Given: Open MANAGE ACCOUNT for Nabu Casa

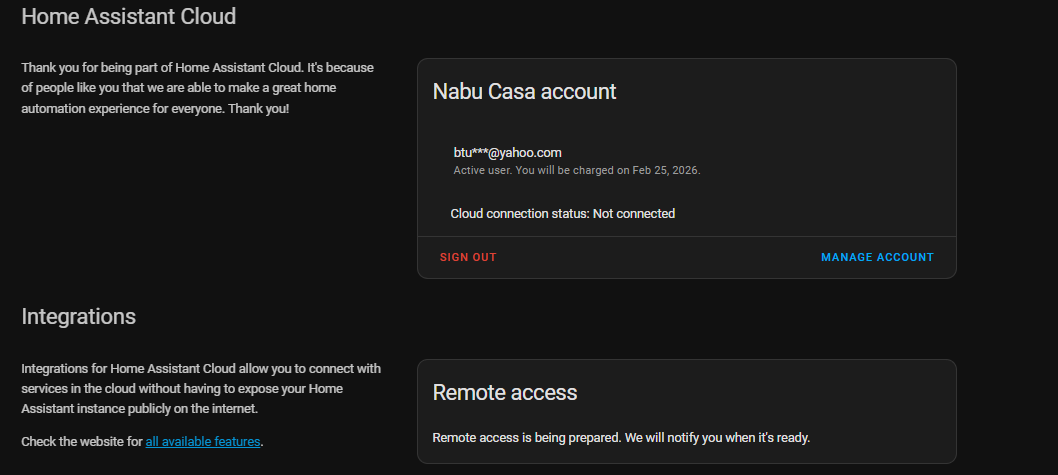Looking at the screenshot, I should click(877, 257).
